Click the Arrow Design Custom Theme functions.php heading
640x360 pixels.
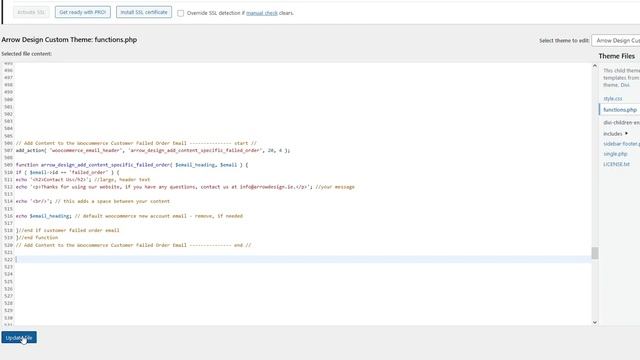coord(69,40)
